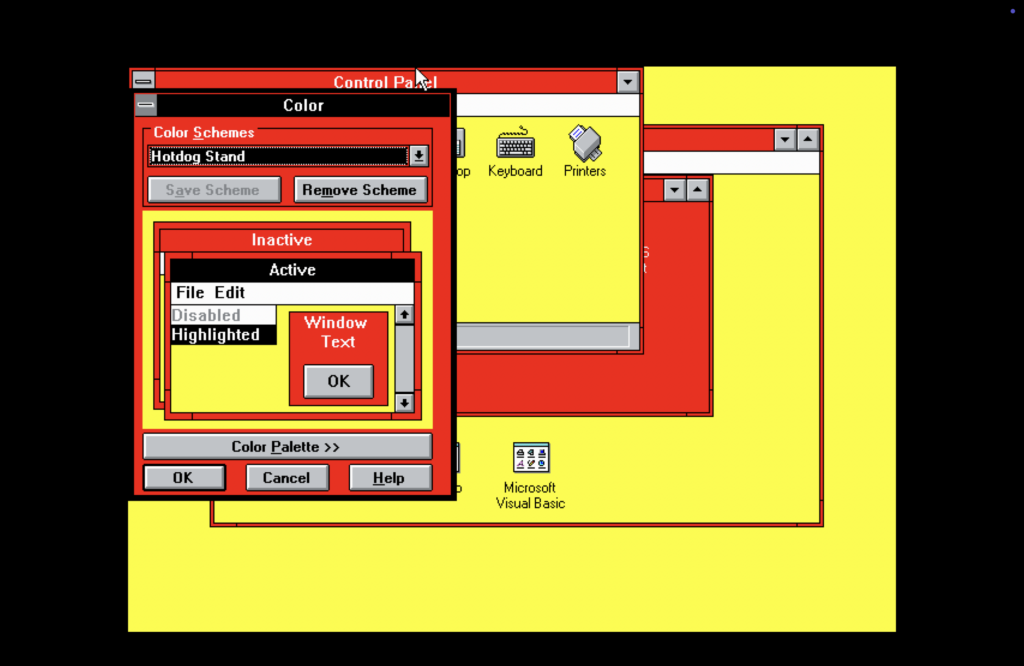The image size is (1024, 666).
Task: Click Edit in the Active preview window
Action: (x=229, y=292)
